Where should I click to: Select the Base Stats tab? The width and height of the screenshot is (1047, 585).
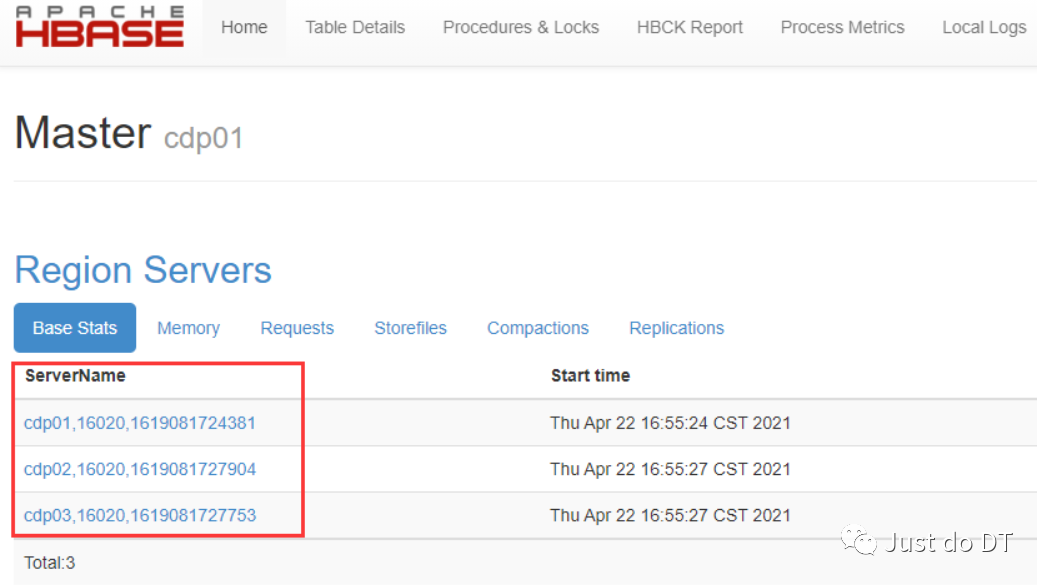[x=75, y=328]
